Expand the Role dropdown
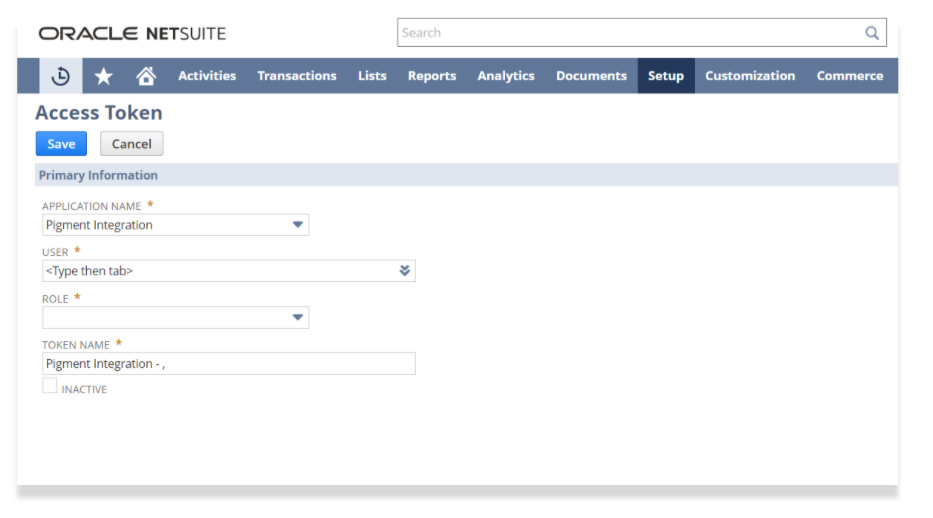933x518 pixels. pos(298,318)
